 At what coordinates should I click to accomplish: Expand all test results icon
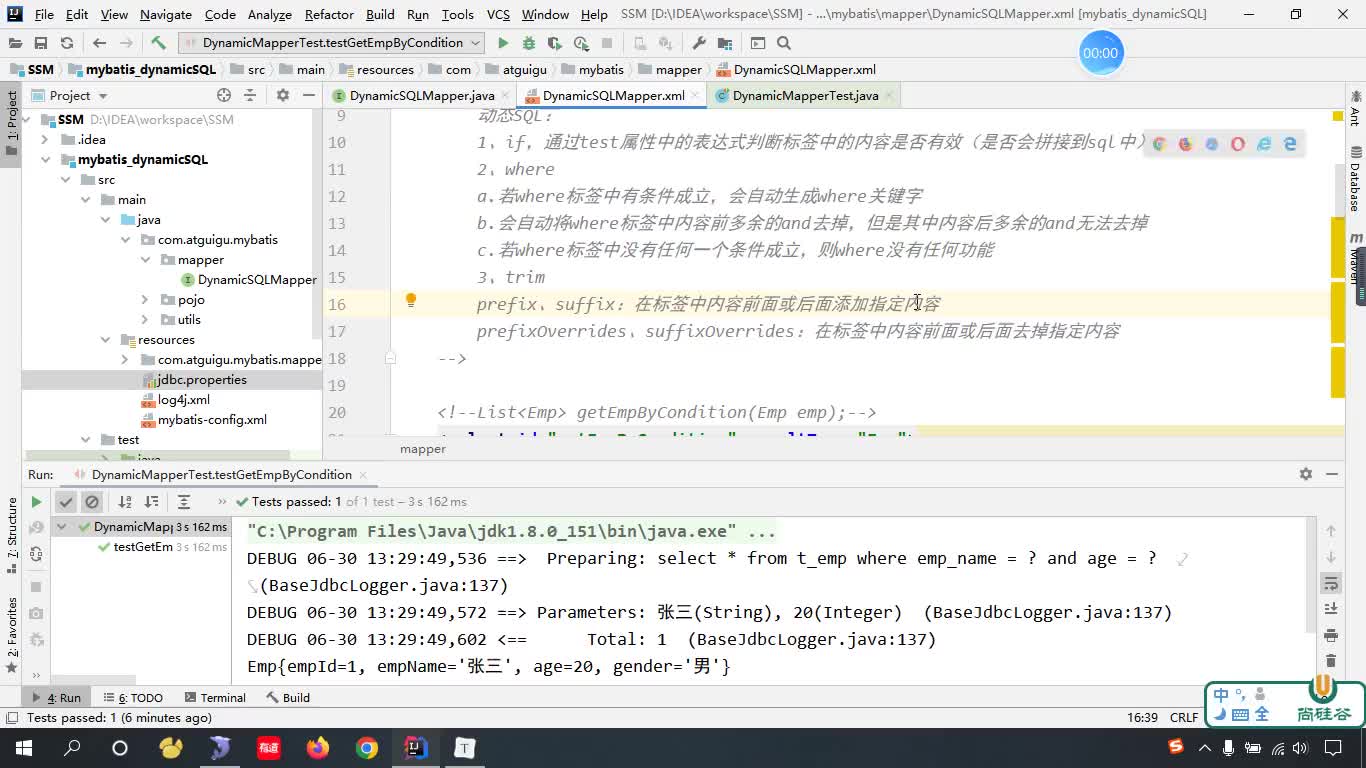pyautogui.click(x=184, y=502)
